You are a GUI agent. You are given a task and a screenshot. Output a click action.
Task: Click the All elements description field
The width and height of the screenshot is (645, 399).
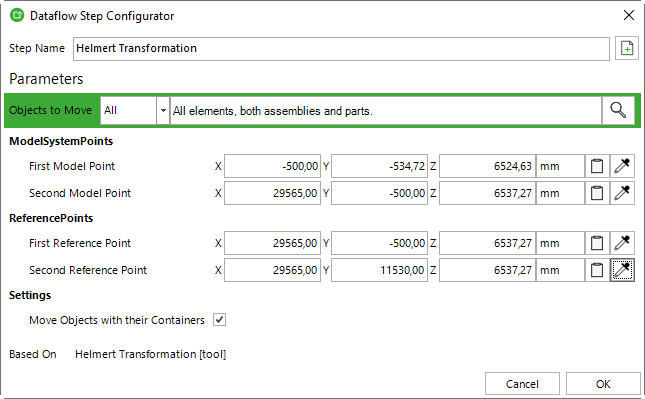tap(386, 110)
